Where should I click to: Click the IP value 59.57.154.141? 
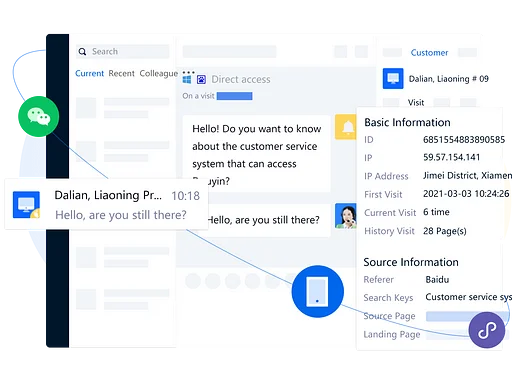(452, 157)
